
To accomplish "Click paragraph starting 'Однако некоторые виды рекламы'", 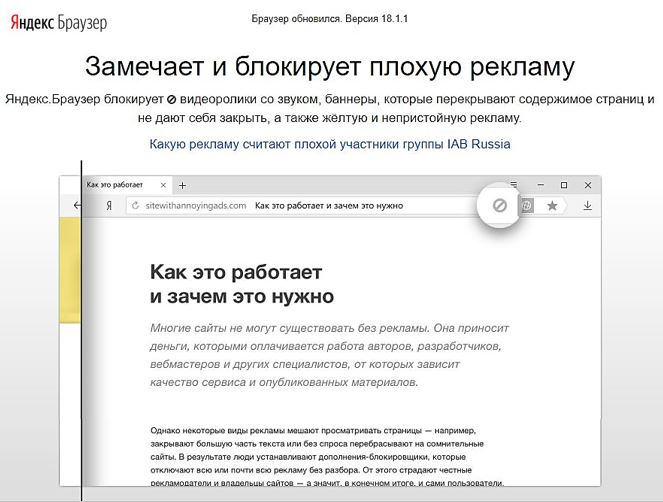I will click(x=327, y=457).
